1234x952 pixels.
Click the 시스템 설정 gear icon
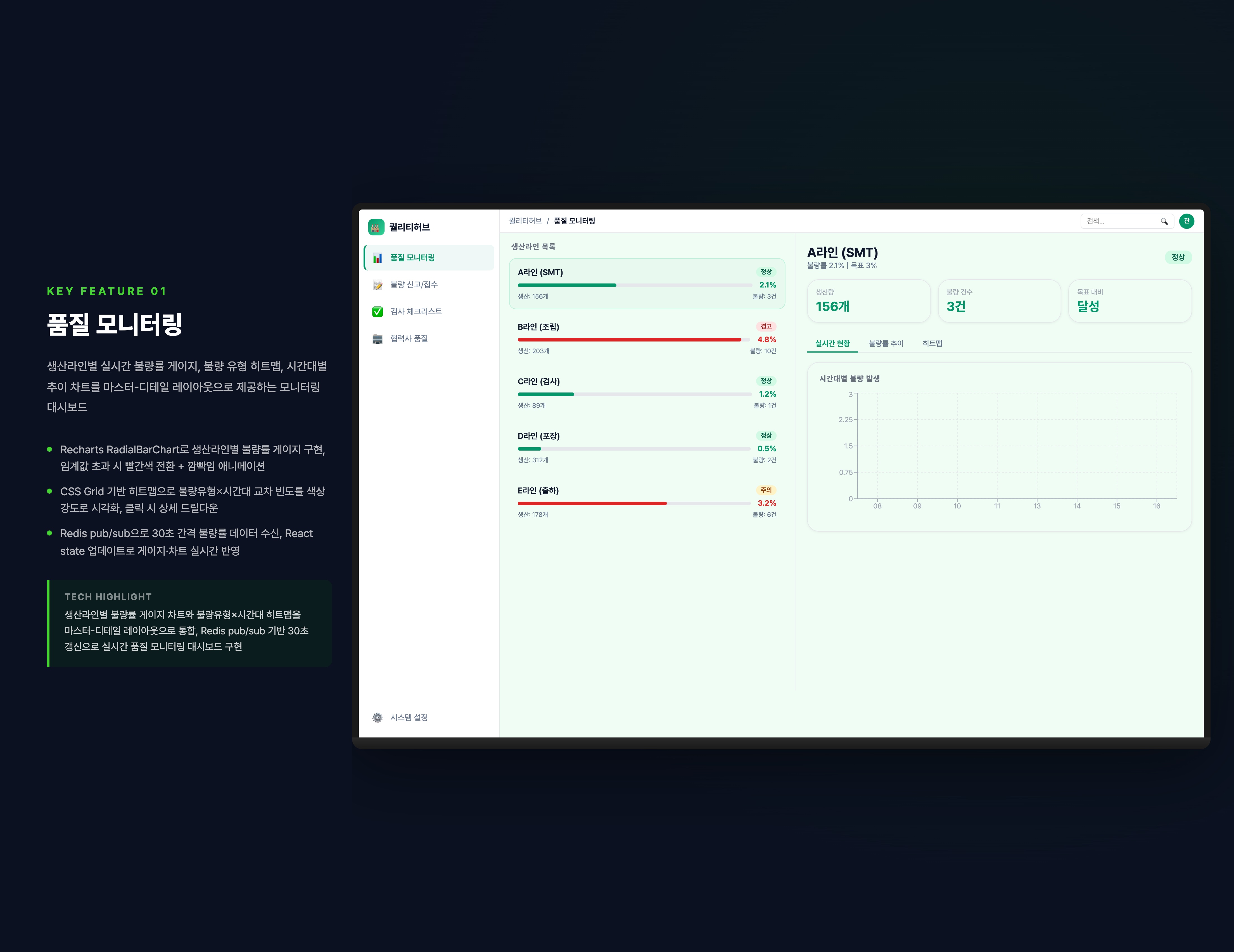(x=378, y=718)
